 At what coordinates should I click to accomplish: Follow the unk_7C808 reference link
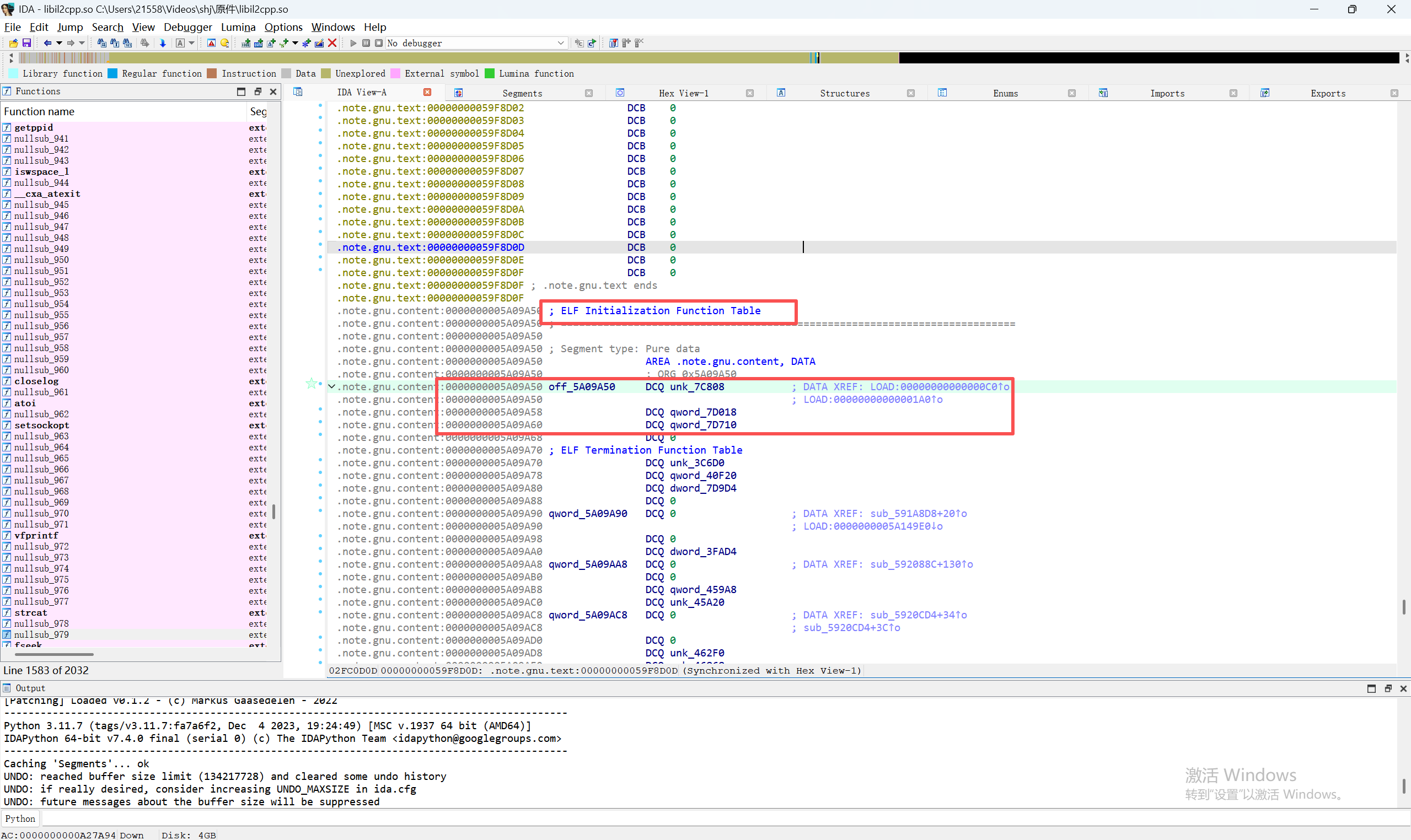(x=696, y=386)
